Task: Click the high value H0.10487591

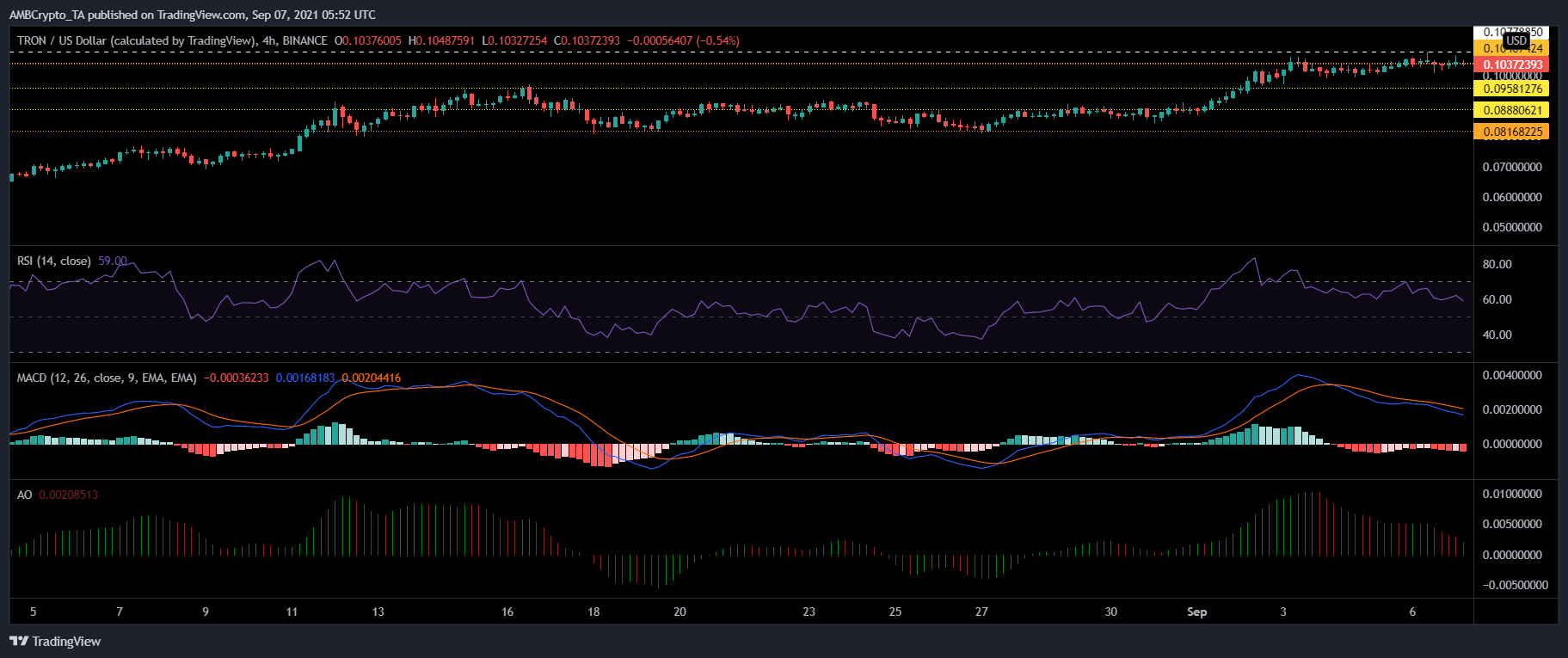Action: point(441,40)
